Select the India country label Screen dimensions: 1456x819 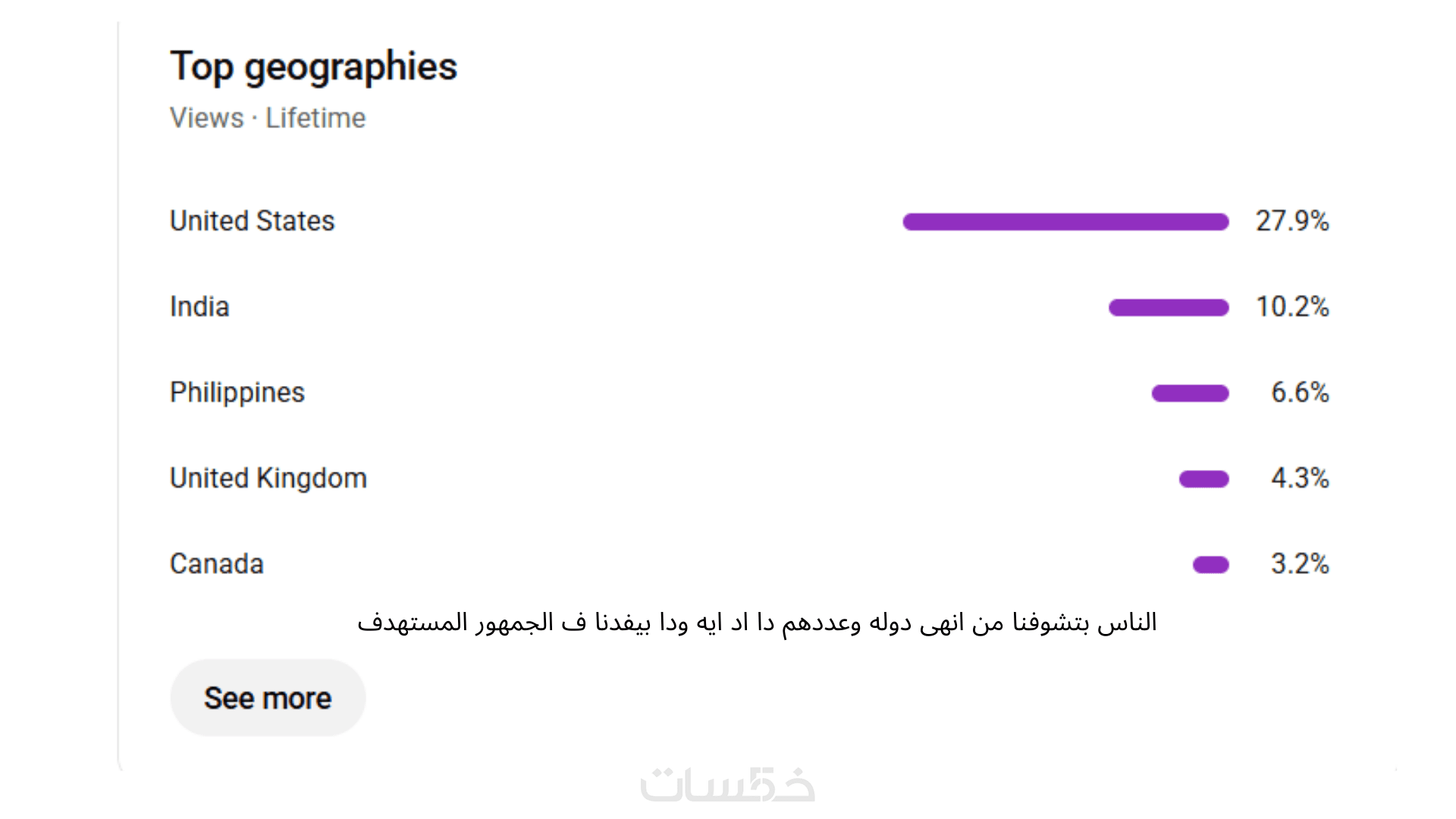(x=199, y=307)
